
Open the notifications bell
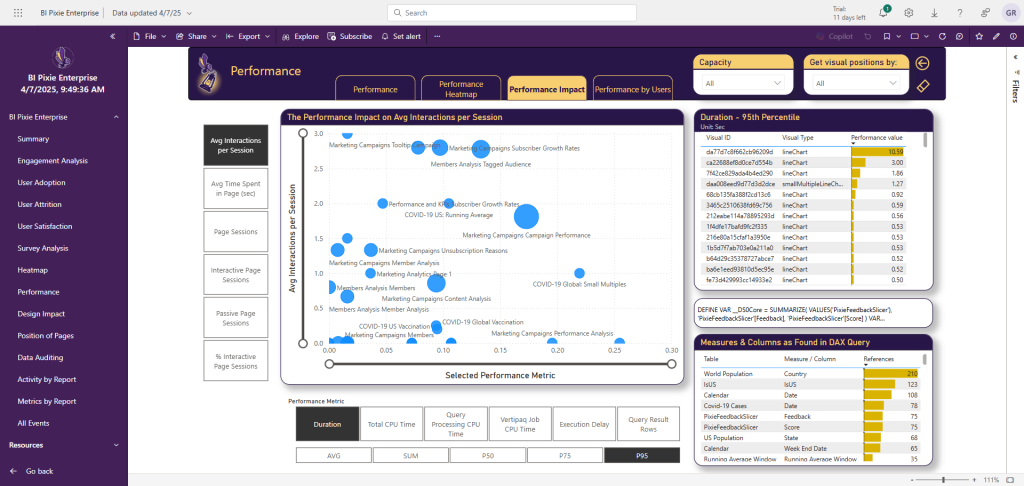coord(885,12)
